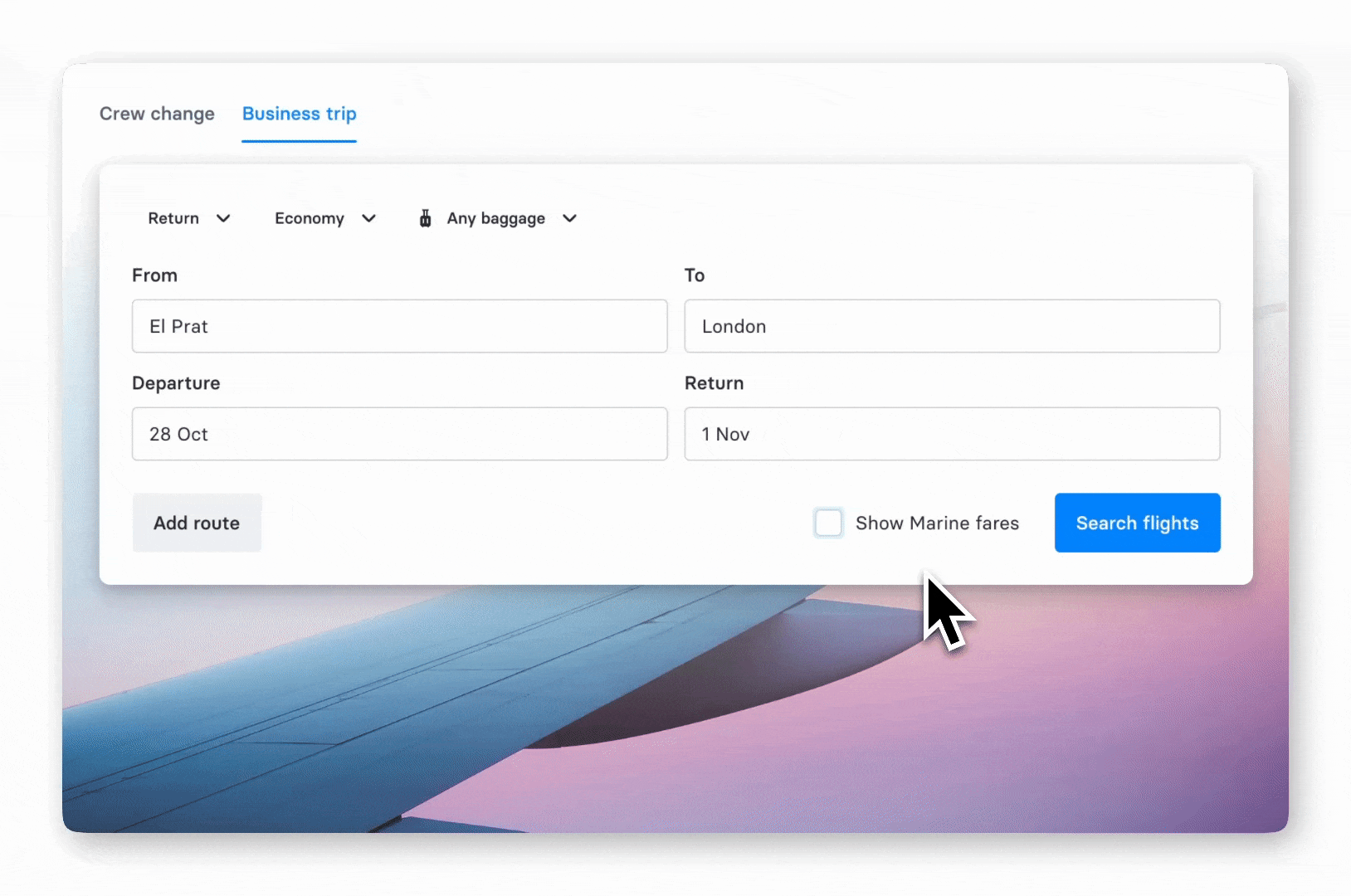1351x896 pixels.
Task: Switch to the Crew change tab
Action: point(157,114)
